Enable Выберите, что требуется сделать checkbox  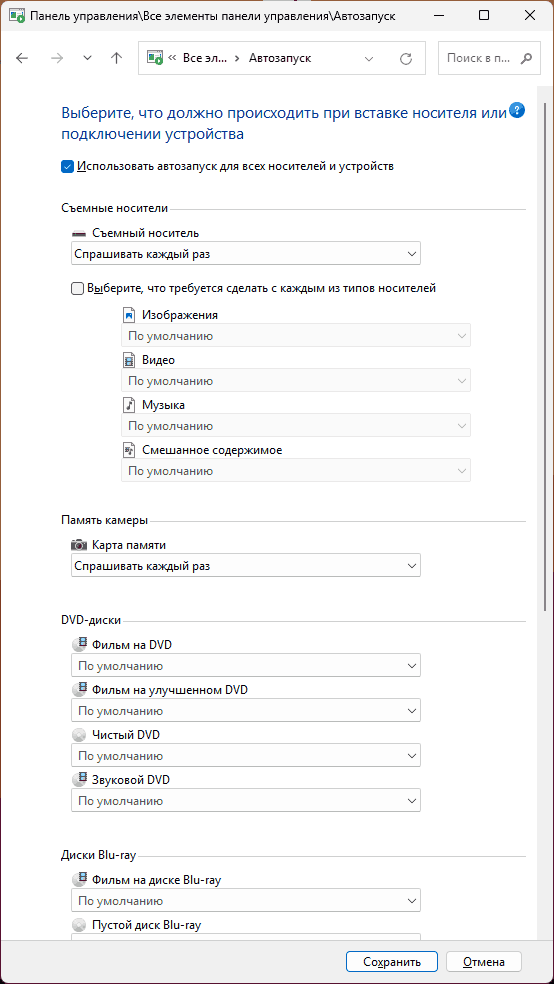(x=77, y=289)
